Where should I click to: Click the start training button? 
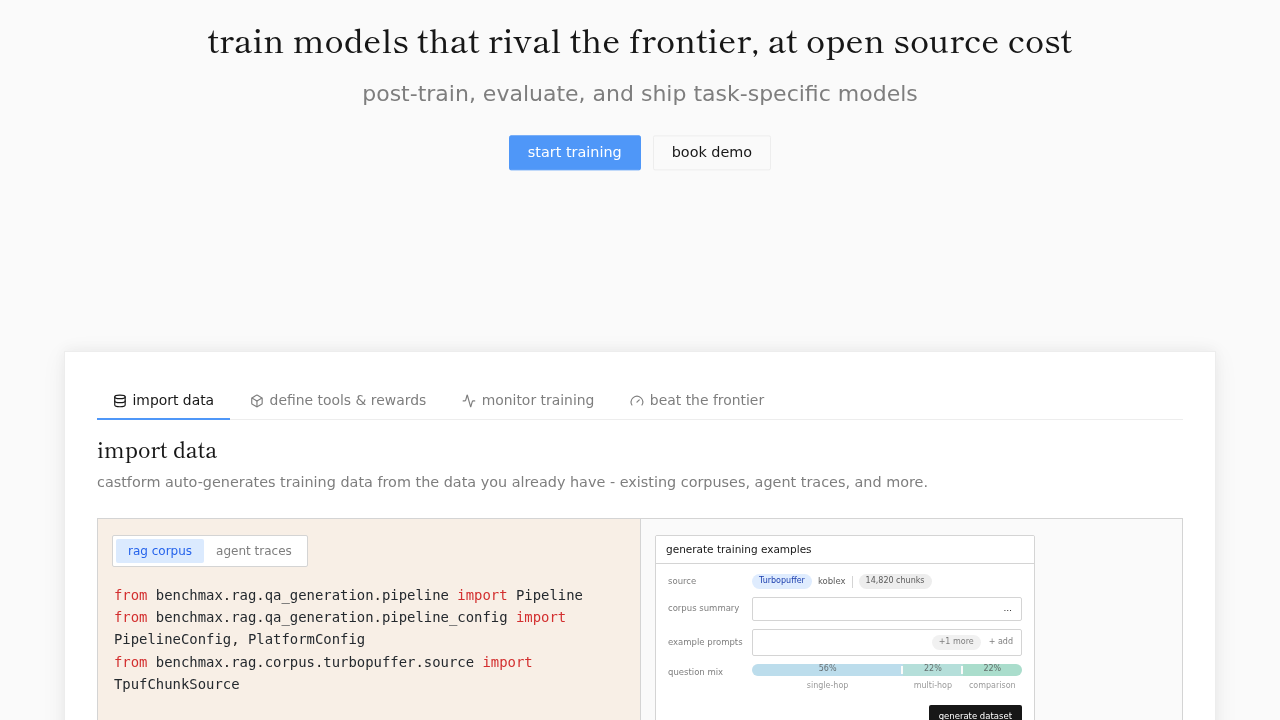(575, 153)
